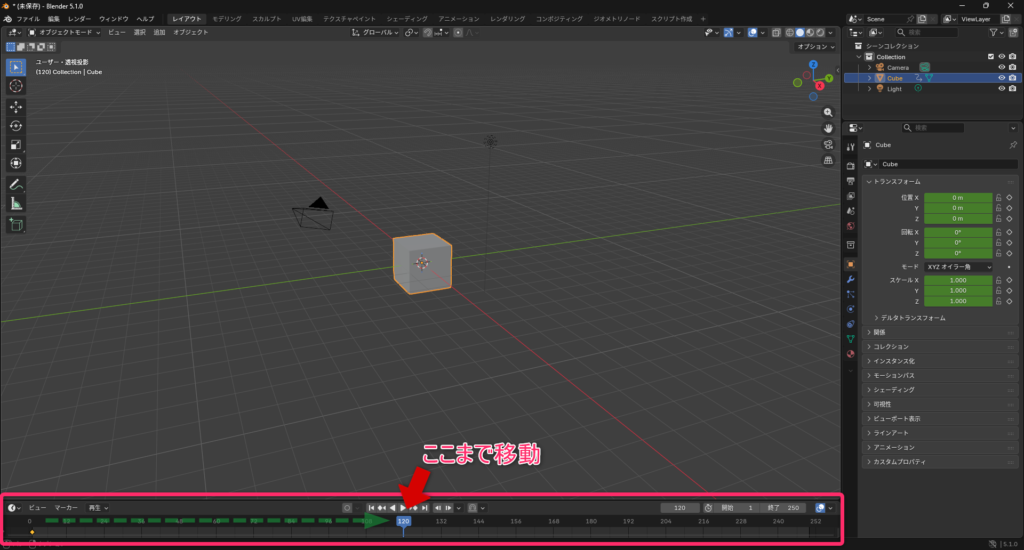The image size is (1024, 550).
Task: Select the Move tool in the toolbar
Action: pyautogui.click(x=16, y=107)
